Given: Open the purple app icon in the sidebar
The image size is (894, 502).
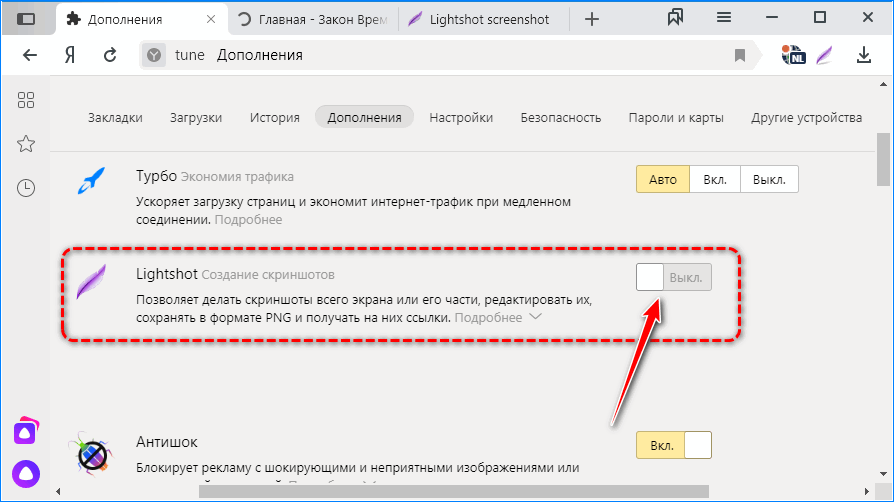Looking at the screenshot, I should (x=26, y=431).
